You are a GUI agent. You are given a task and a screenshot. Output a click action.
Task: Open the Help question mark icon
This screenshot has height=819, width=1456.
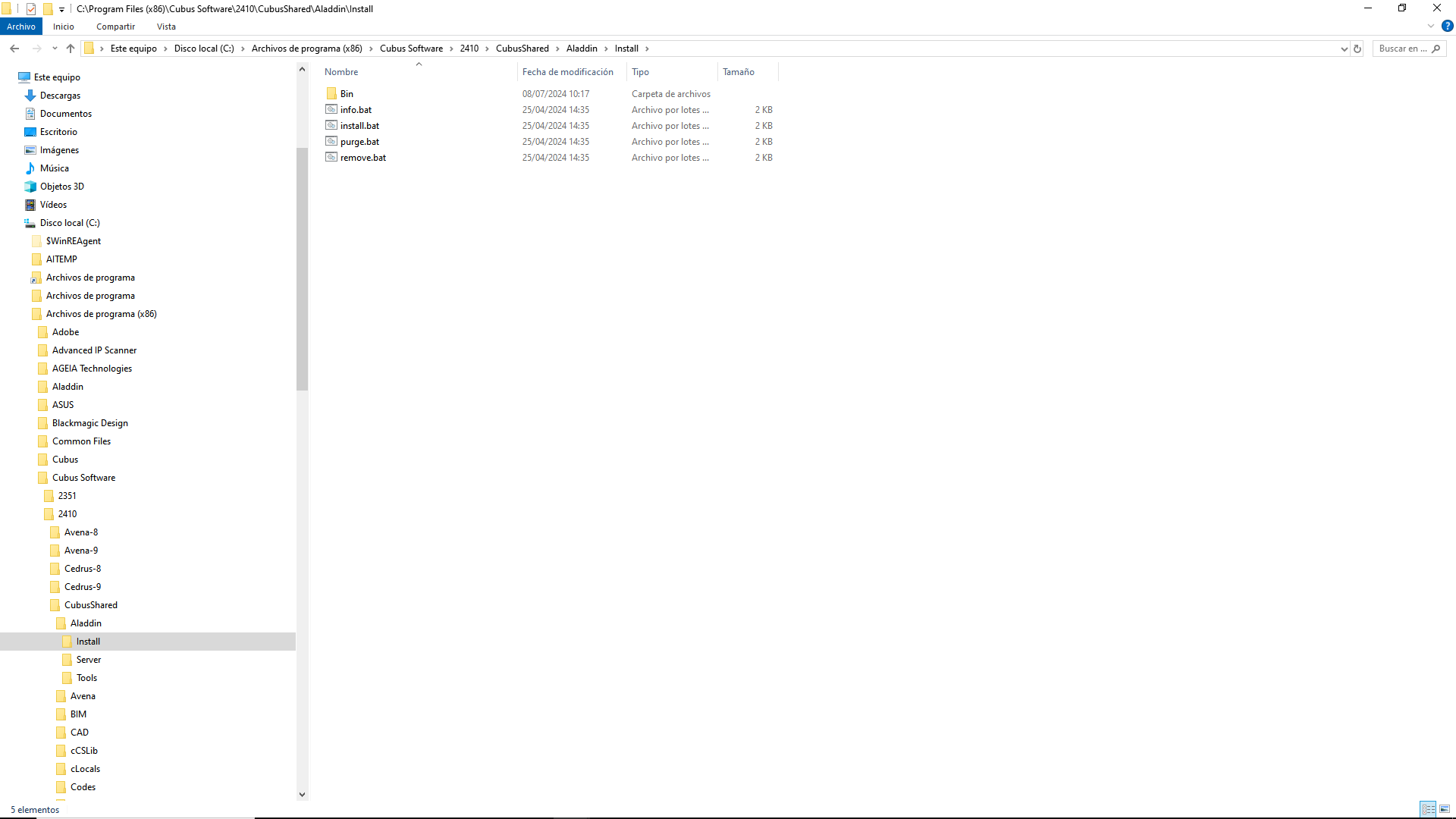[1447, 26]
